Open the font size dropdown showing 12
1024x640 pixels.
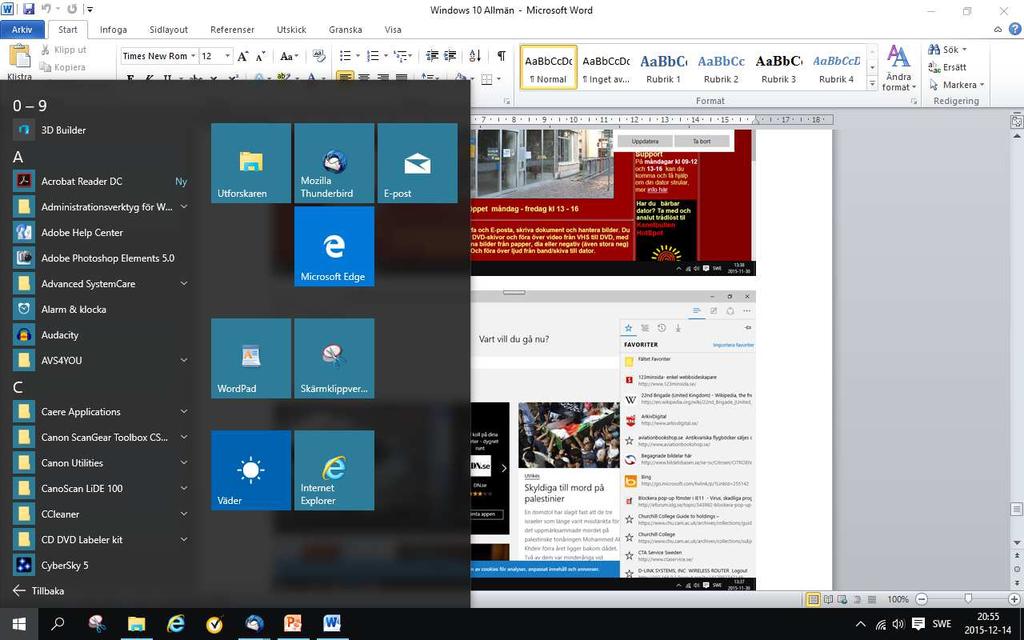227,56
